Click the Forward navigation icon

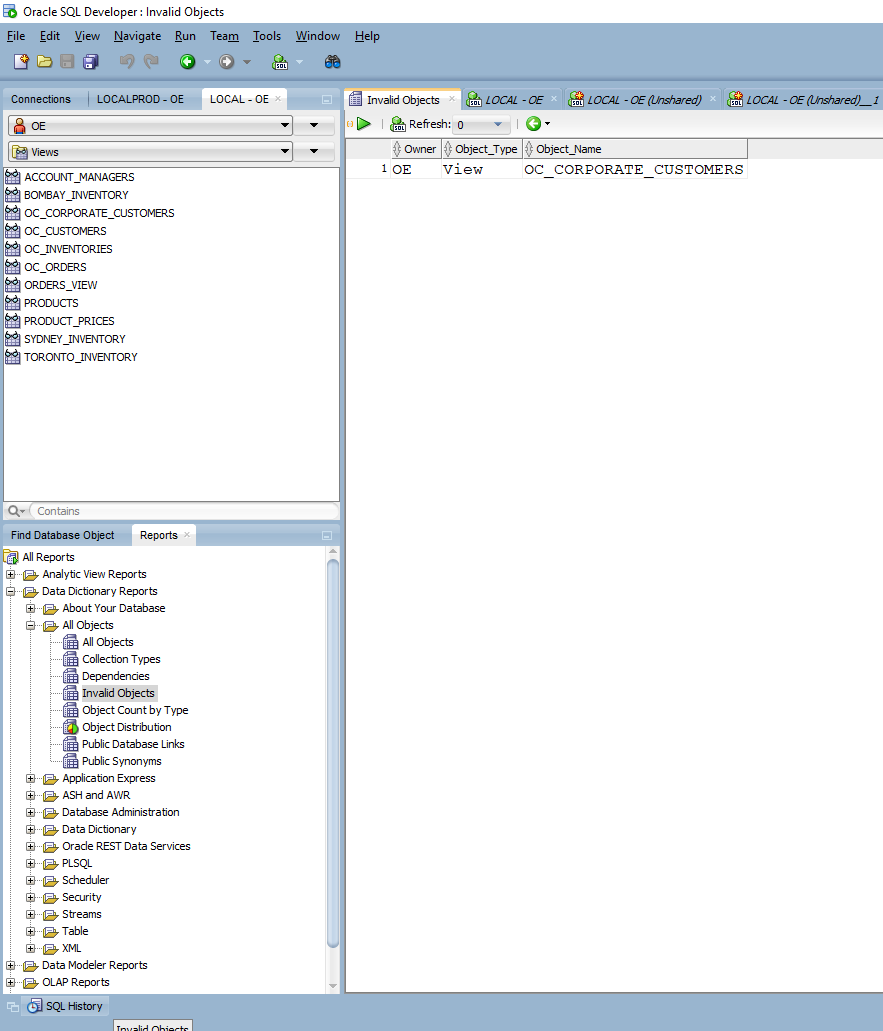[226, 62]
